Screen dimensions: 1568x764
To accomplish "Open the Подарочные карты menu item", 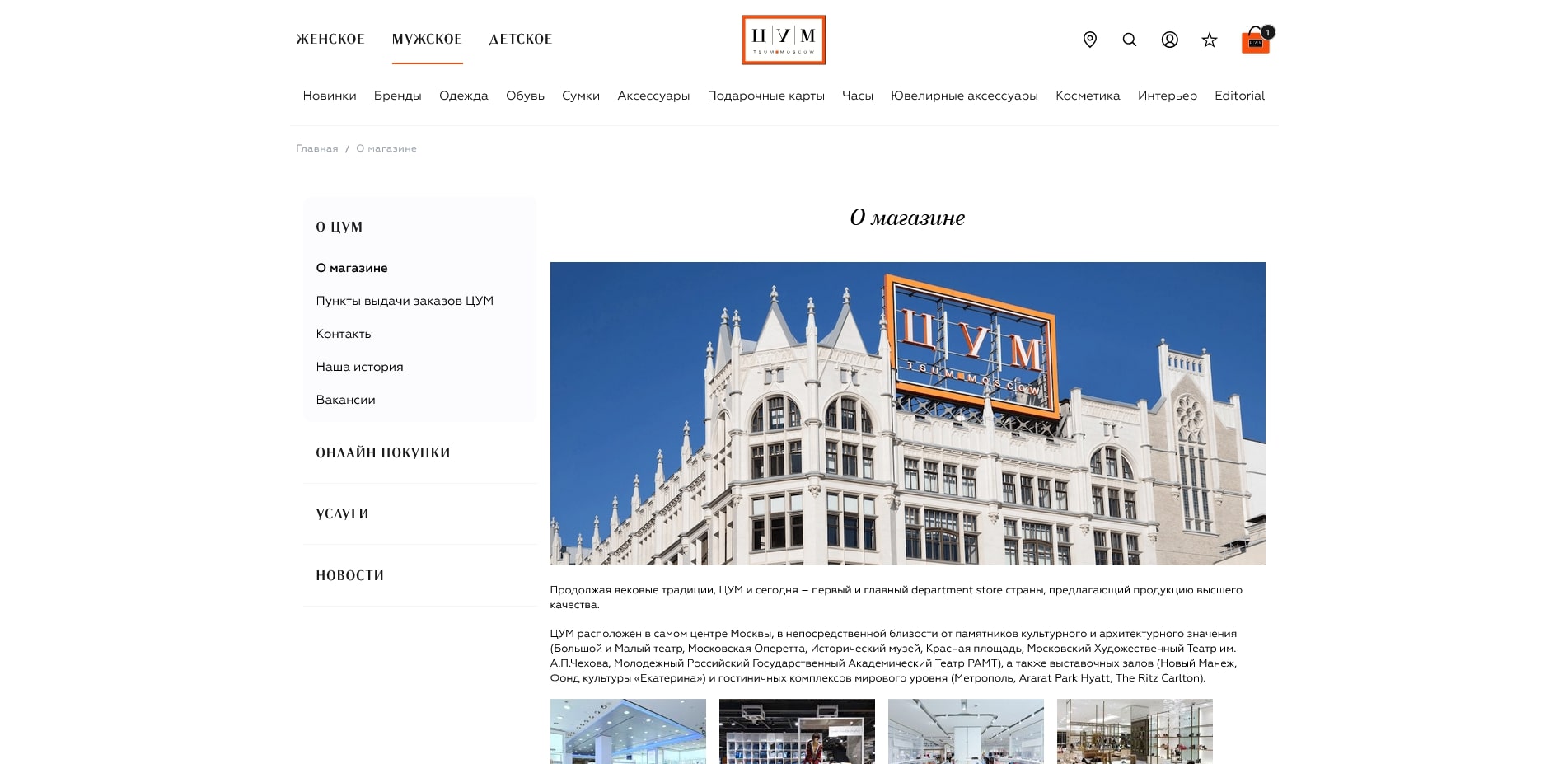I will 765,96.
